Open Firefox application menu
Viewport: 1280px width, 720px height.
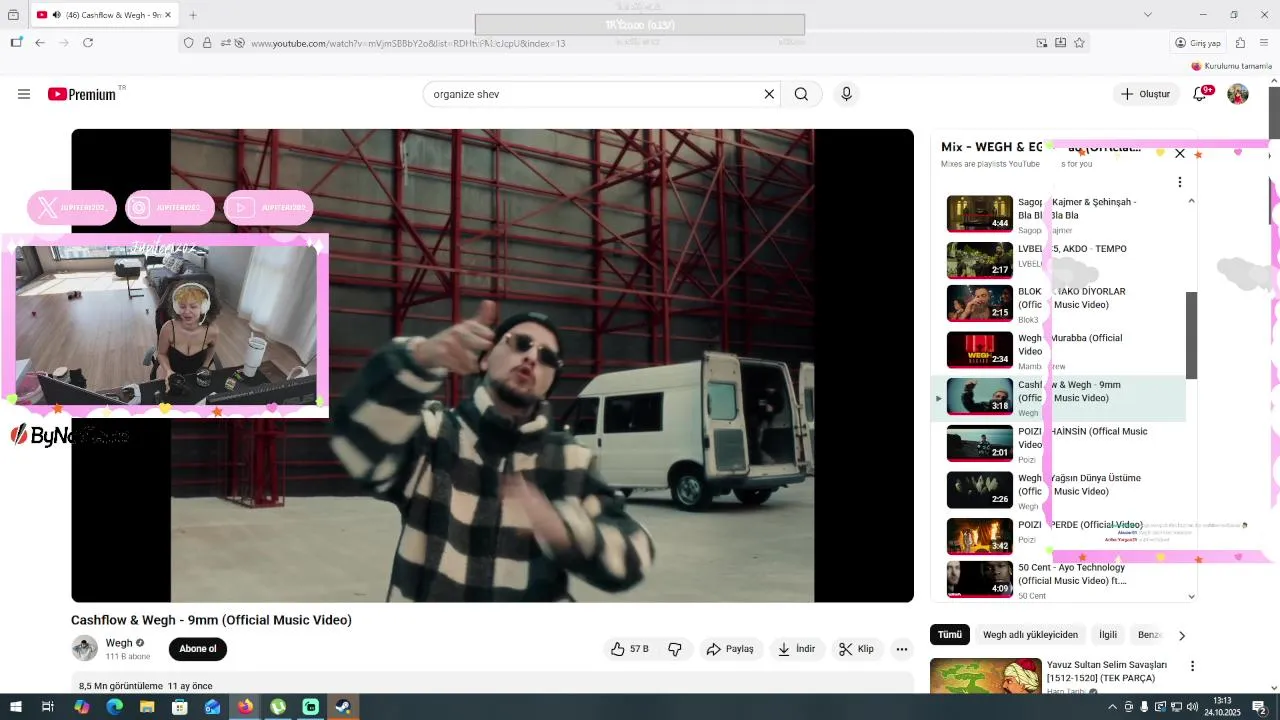[1264, 43]
